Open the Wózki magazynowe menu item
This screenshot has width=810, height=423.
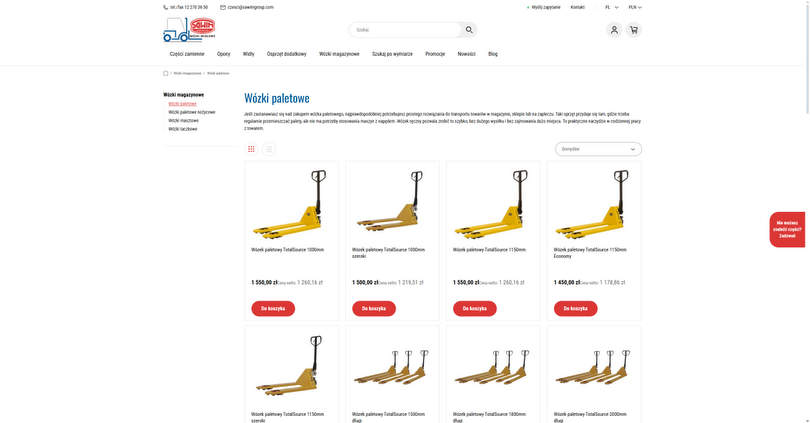339,54
